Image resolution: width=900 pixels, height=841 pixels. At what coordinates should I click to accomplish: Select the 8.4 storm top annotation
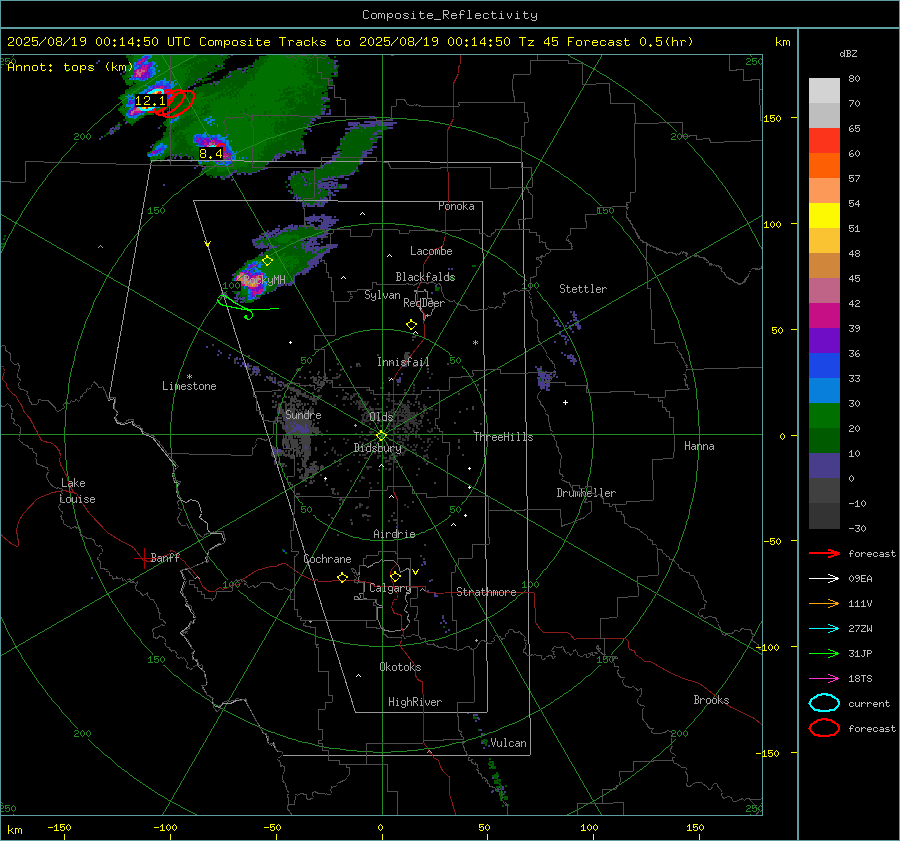pos(211,153)
